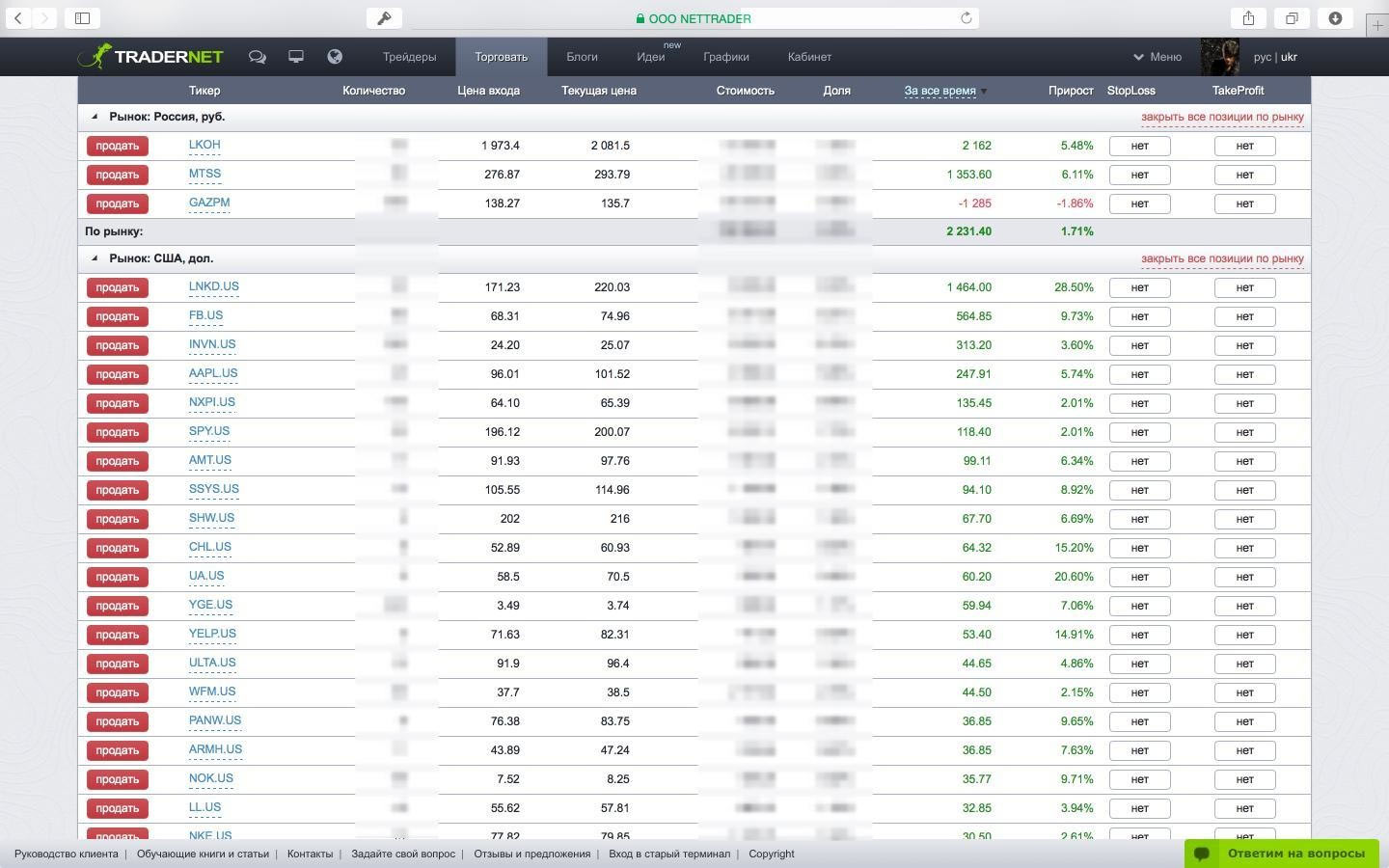Click the browser sidebar toggle icon
Viewport: 1389px width, 868px height.
coord(83,18)
